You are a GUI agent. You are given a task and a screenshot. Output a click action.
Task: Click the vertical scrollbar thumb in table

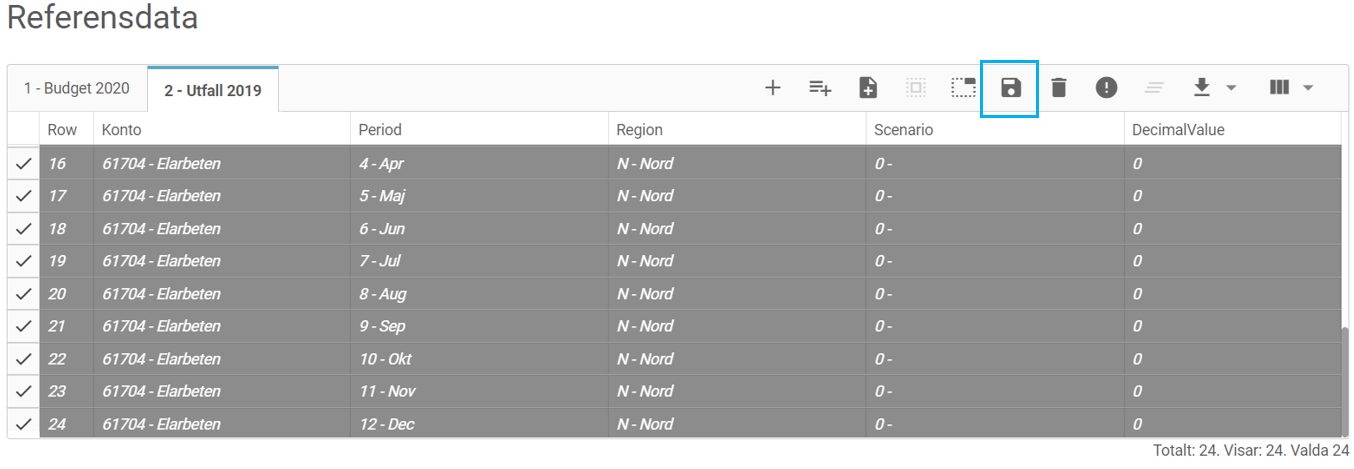click(1346, 380)
